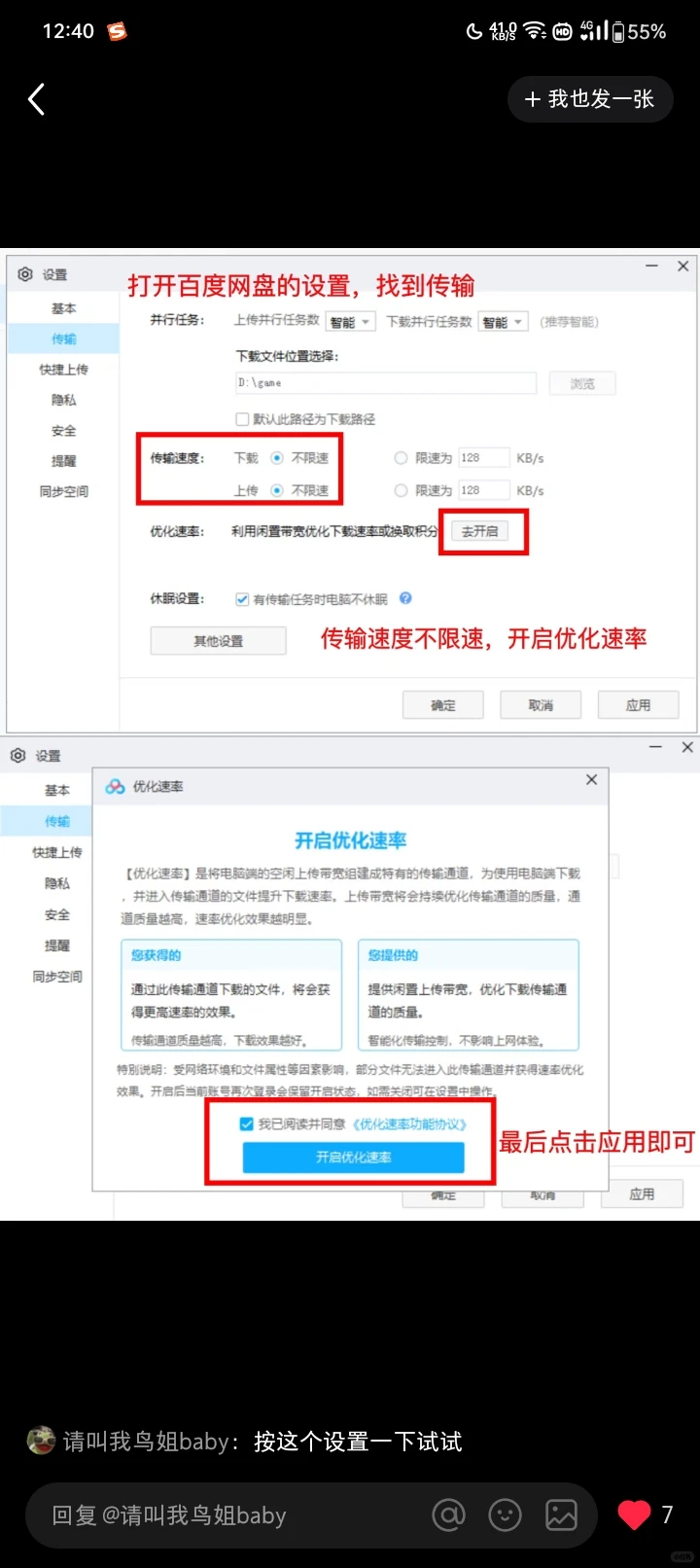Click the 您提供的 card heading

pos(393,955)
